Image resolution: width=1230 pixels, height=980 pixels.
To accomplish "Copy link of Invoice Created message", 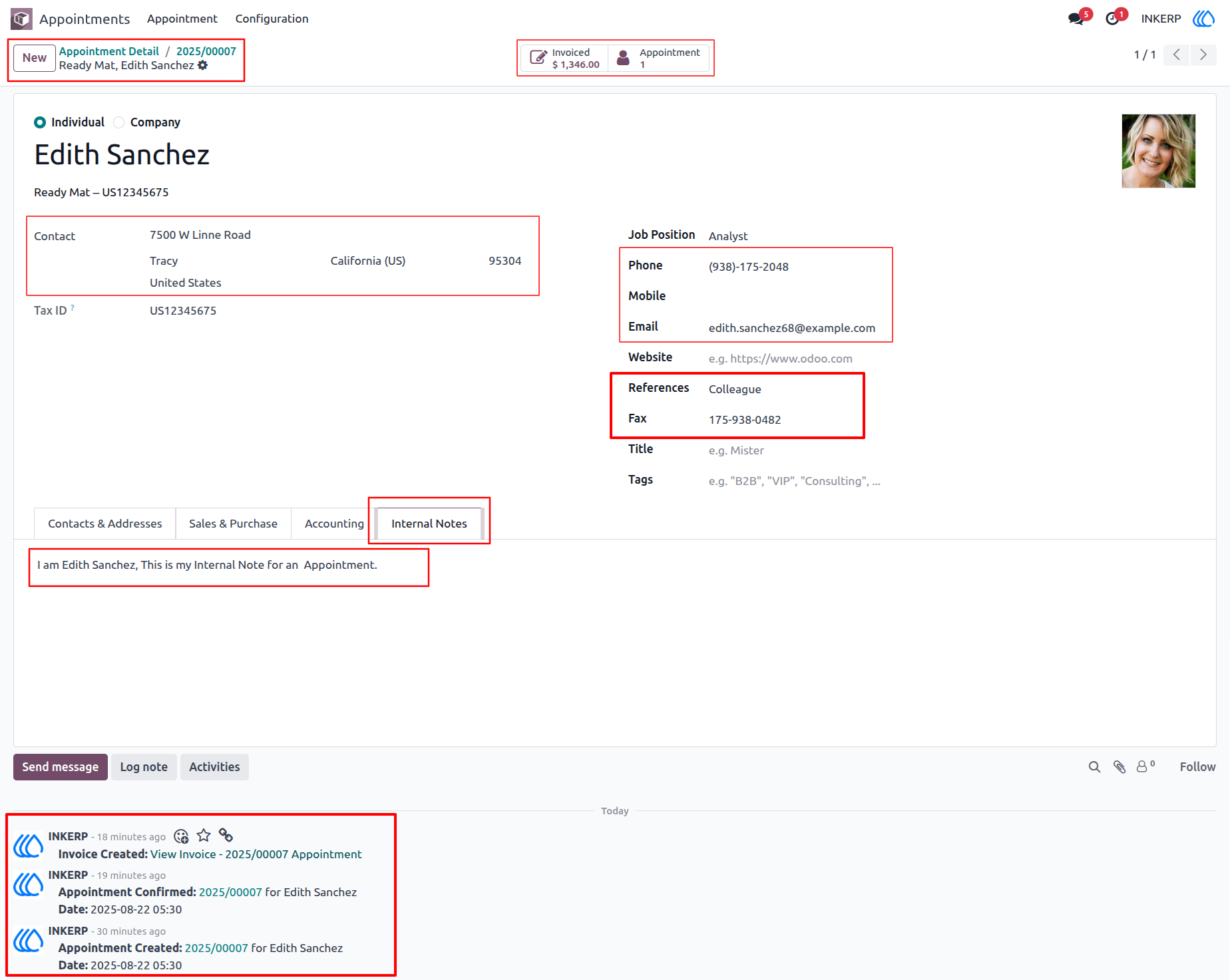I will pos(226,835).
